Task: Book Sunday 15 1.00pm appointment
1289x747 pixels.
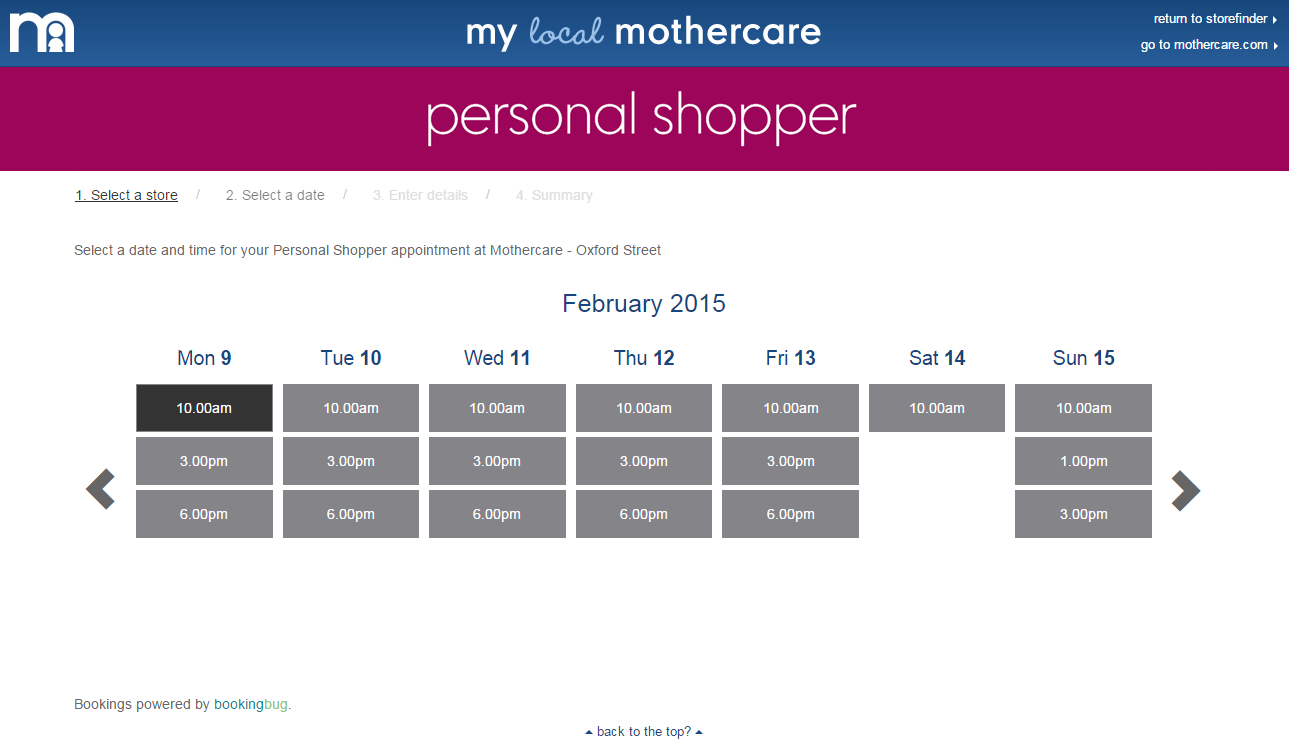Action: tap(1083, 461)
